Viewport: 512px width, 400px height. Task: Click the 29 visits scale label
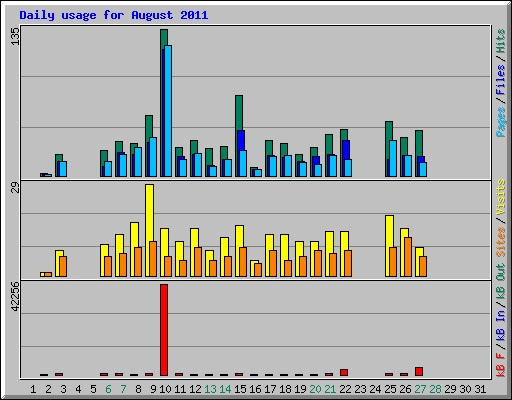coord(15,188)
